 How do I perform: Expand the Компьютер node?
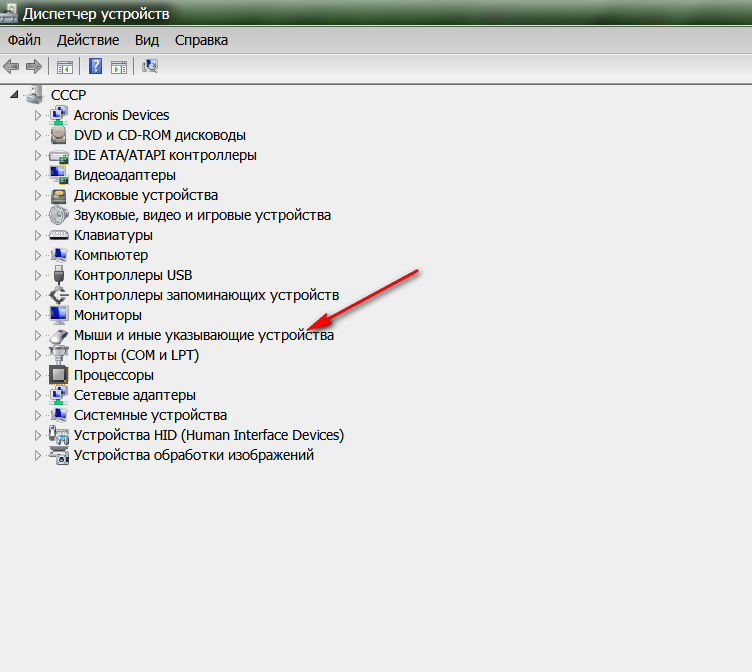[x=37, y=255]
